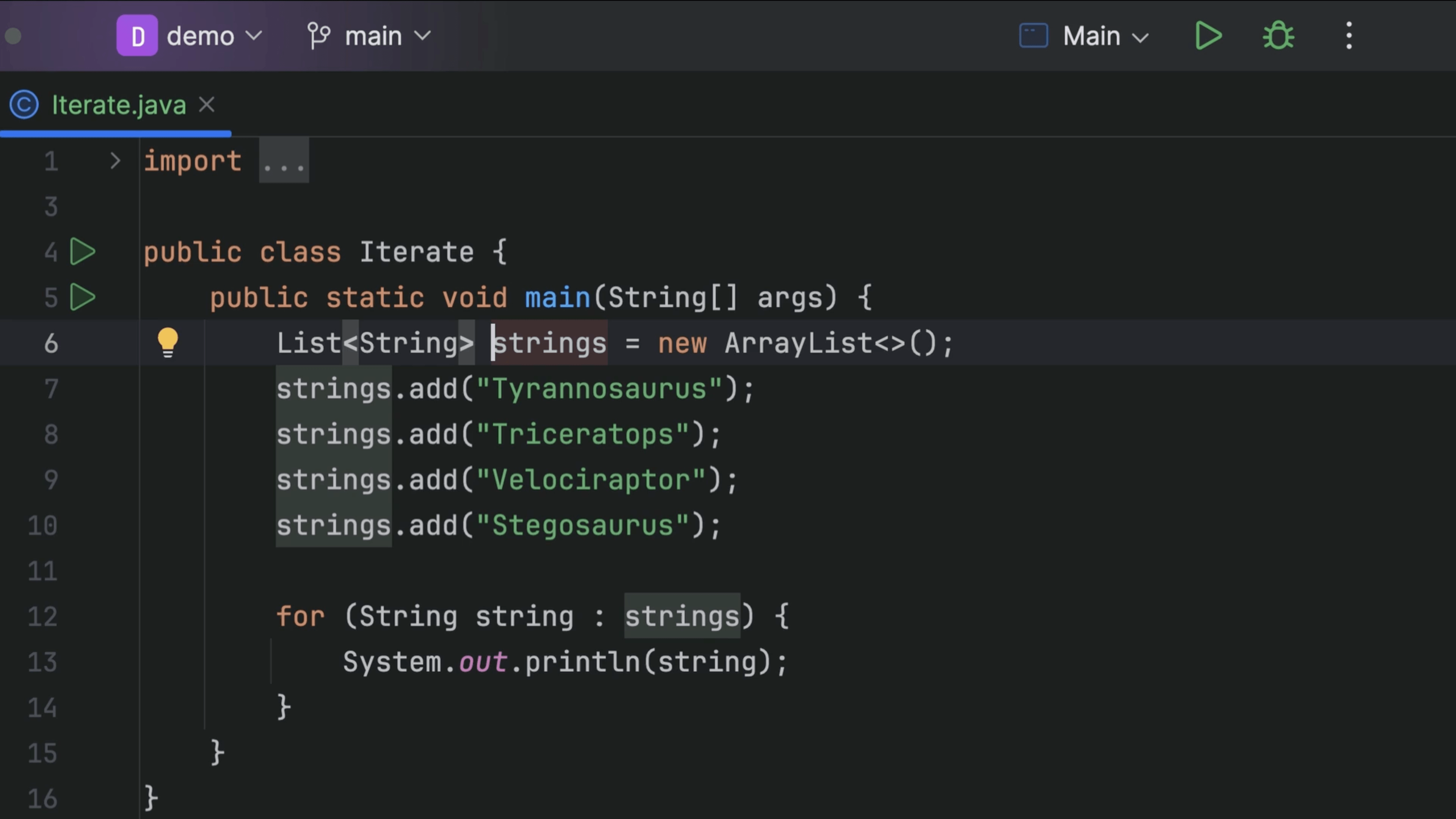1456x819 pixels.
Task: Close the Iterate.java tab
Action: pyautogui.click(x=207, y=105)
